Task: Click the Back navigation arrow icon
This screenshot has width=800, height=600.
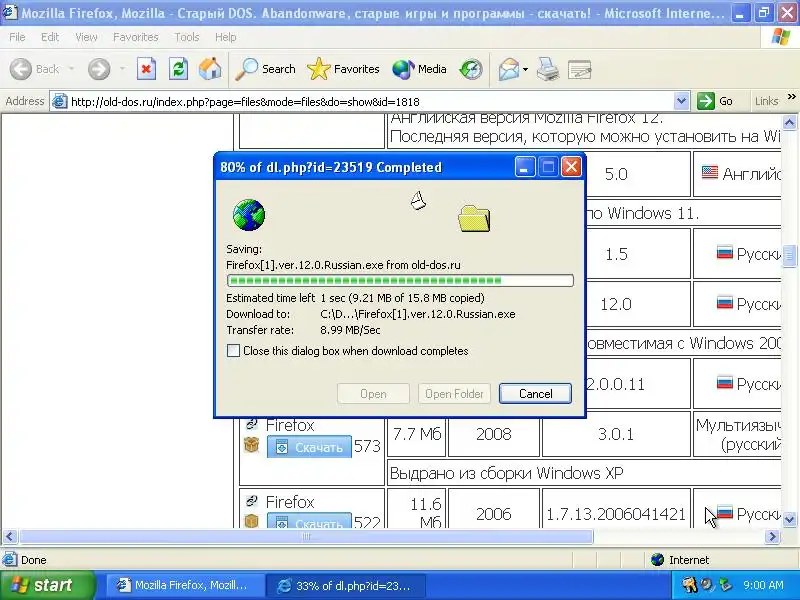Action: pyautogui.click(x=21, y=69)
